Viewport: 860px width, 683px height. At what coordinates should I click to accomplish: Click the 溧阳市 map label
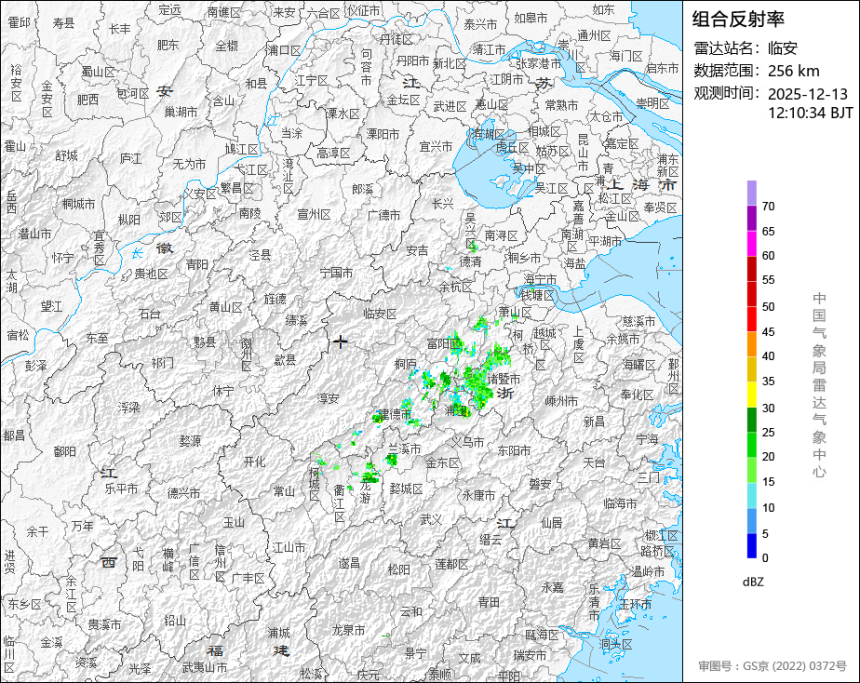383,134
